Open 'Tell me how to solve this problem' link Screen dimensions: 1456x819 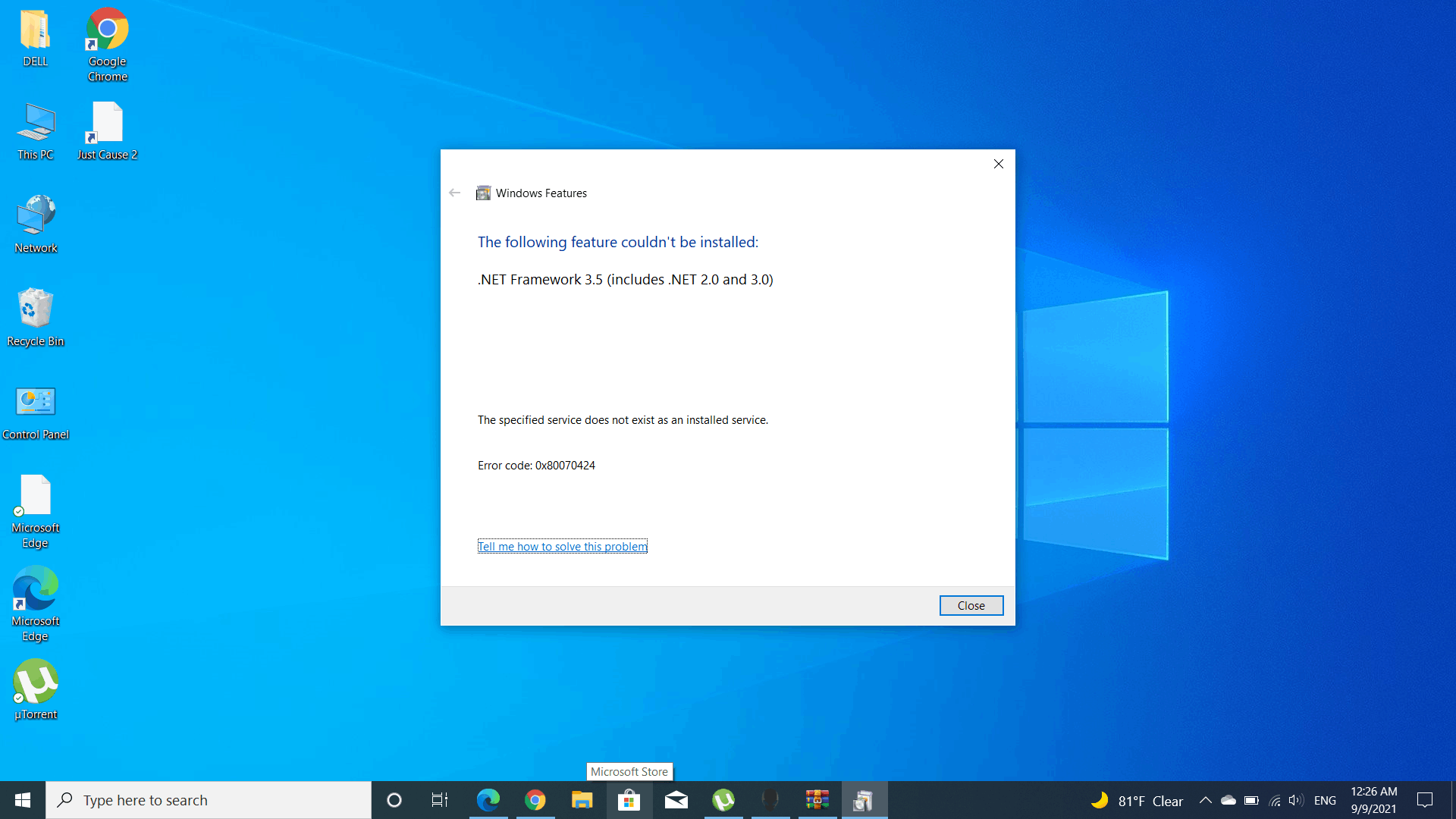click(x=562, y=546)
